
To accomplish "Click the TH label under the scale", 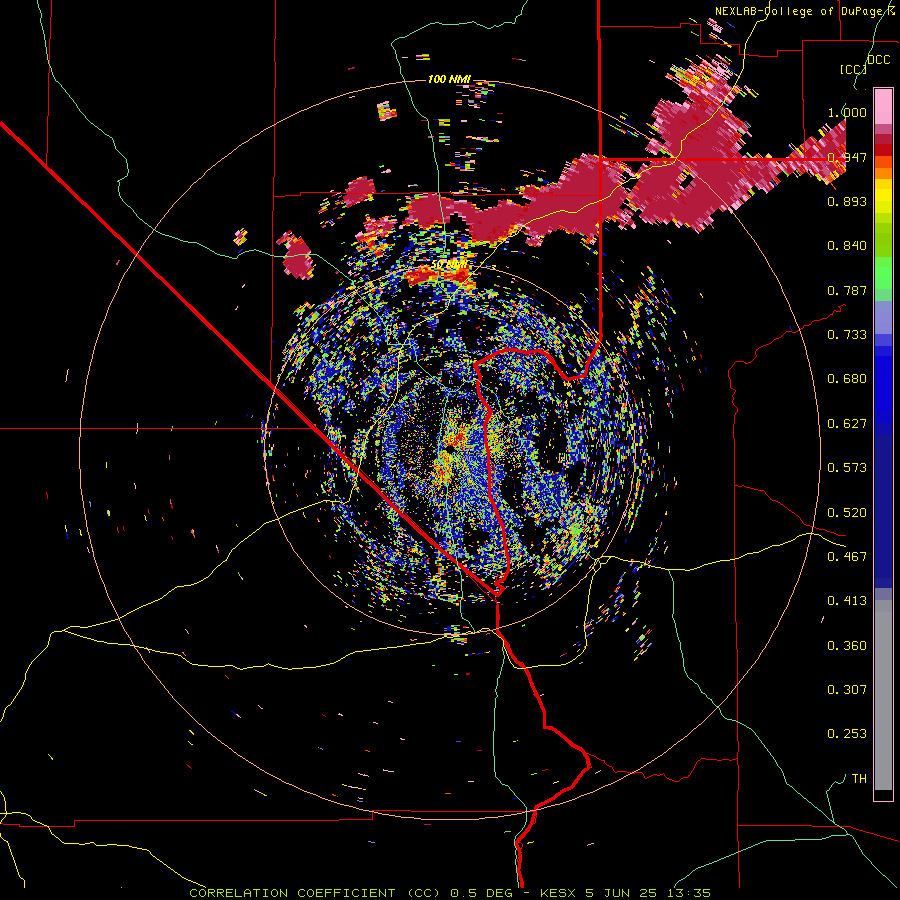I will point(859,779).
